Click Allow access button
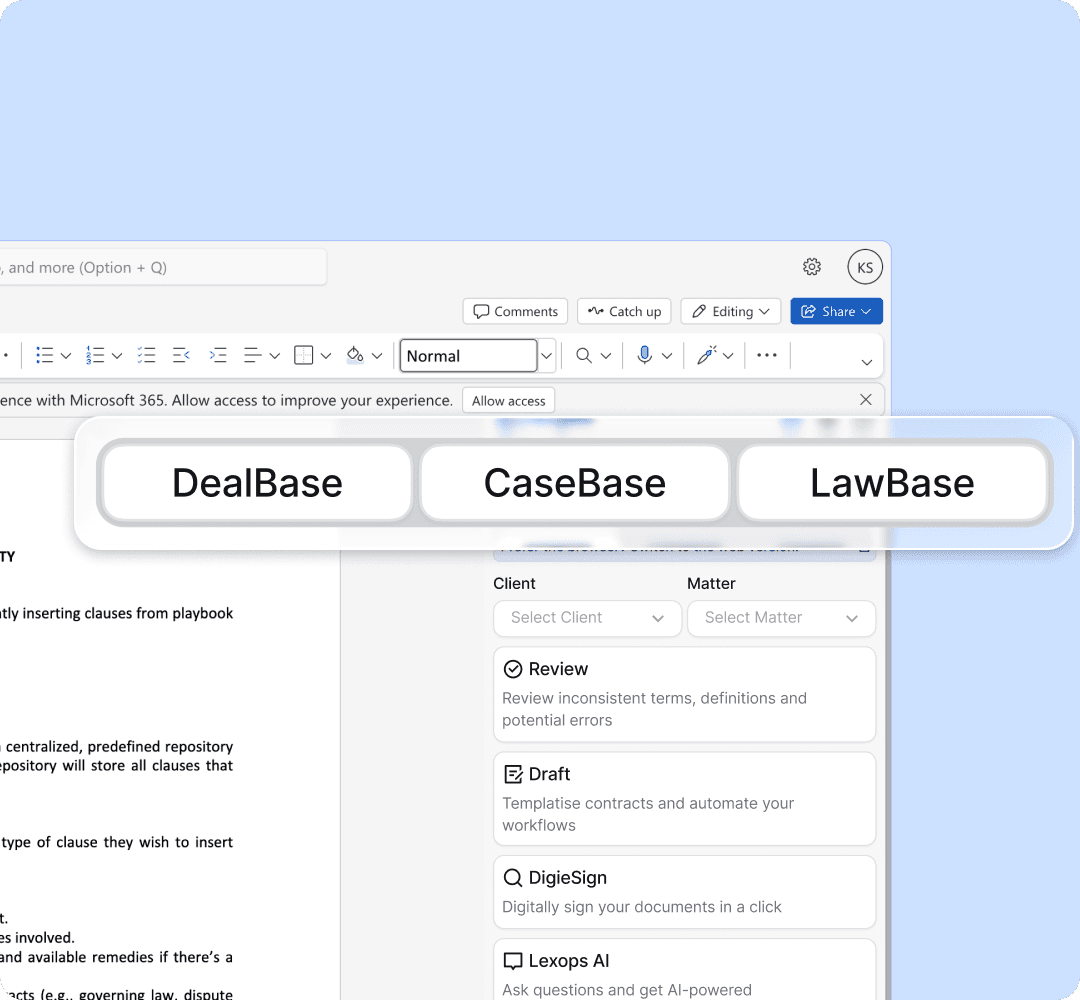The image size is (1080, 1000). (508, 401)
